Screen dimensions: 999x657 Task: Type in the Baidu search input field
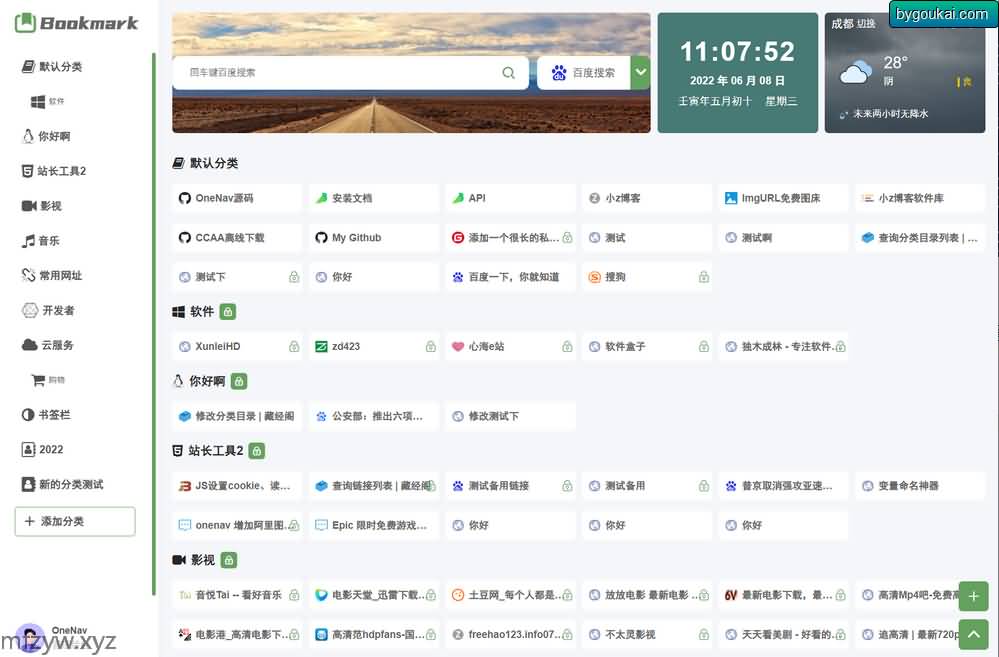click(x=340, y=73)
